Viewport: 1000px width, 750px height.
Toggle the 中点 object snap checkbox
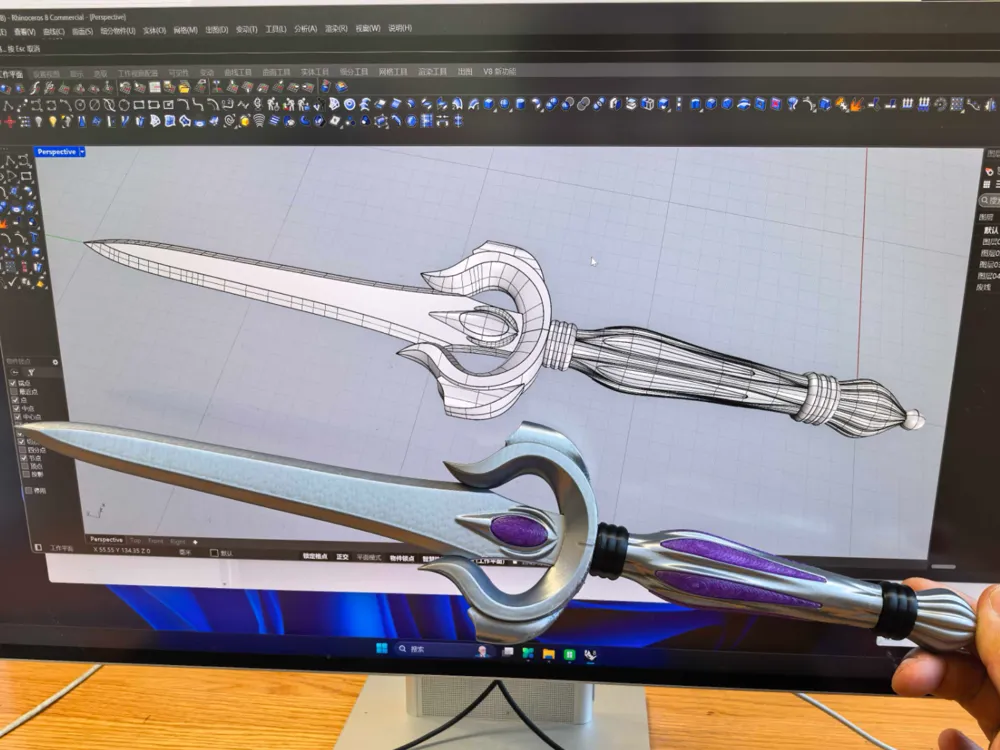(16, 408)
